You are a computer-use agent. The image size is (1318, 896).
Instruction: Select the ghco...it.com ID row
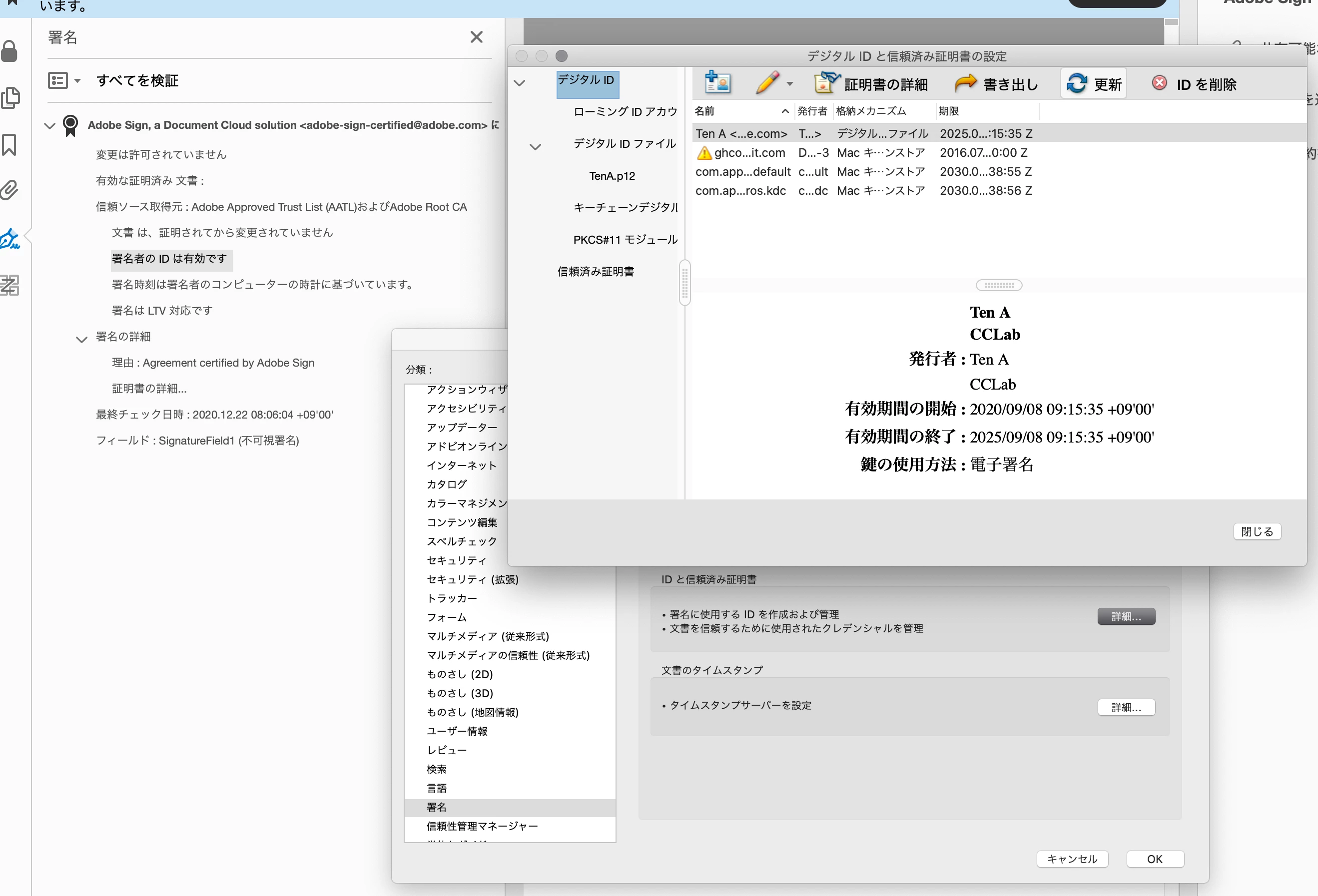point(748,152)
